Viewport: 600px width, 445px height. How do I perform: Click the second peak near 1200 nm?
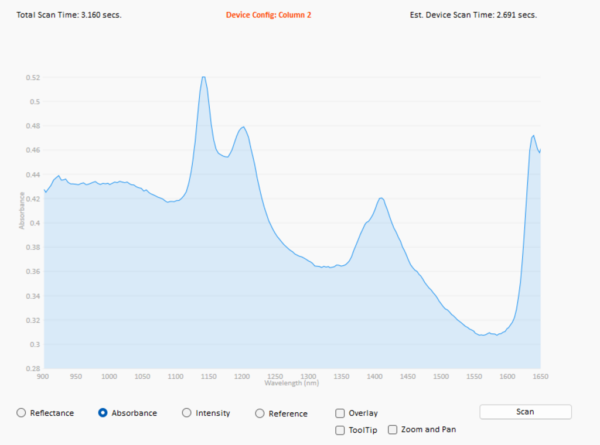[242, 127]
